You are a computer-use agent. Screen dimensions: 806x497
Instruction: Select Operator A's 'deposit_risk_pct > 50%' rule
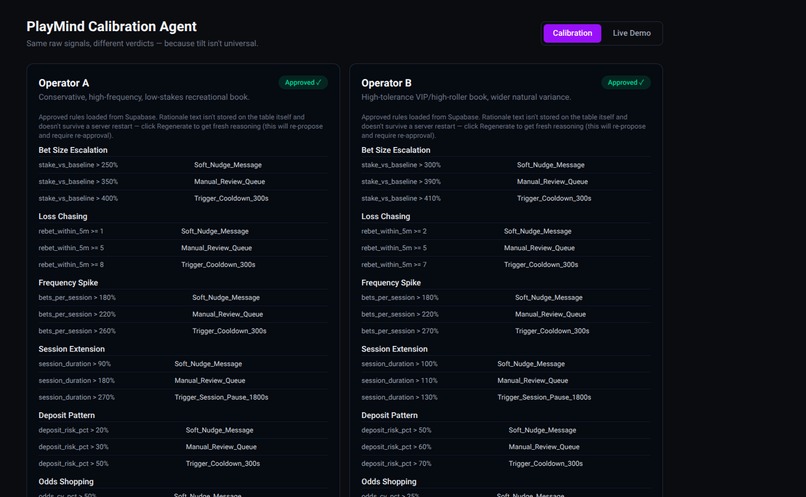(x=74, y=464)
